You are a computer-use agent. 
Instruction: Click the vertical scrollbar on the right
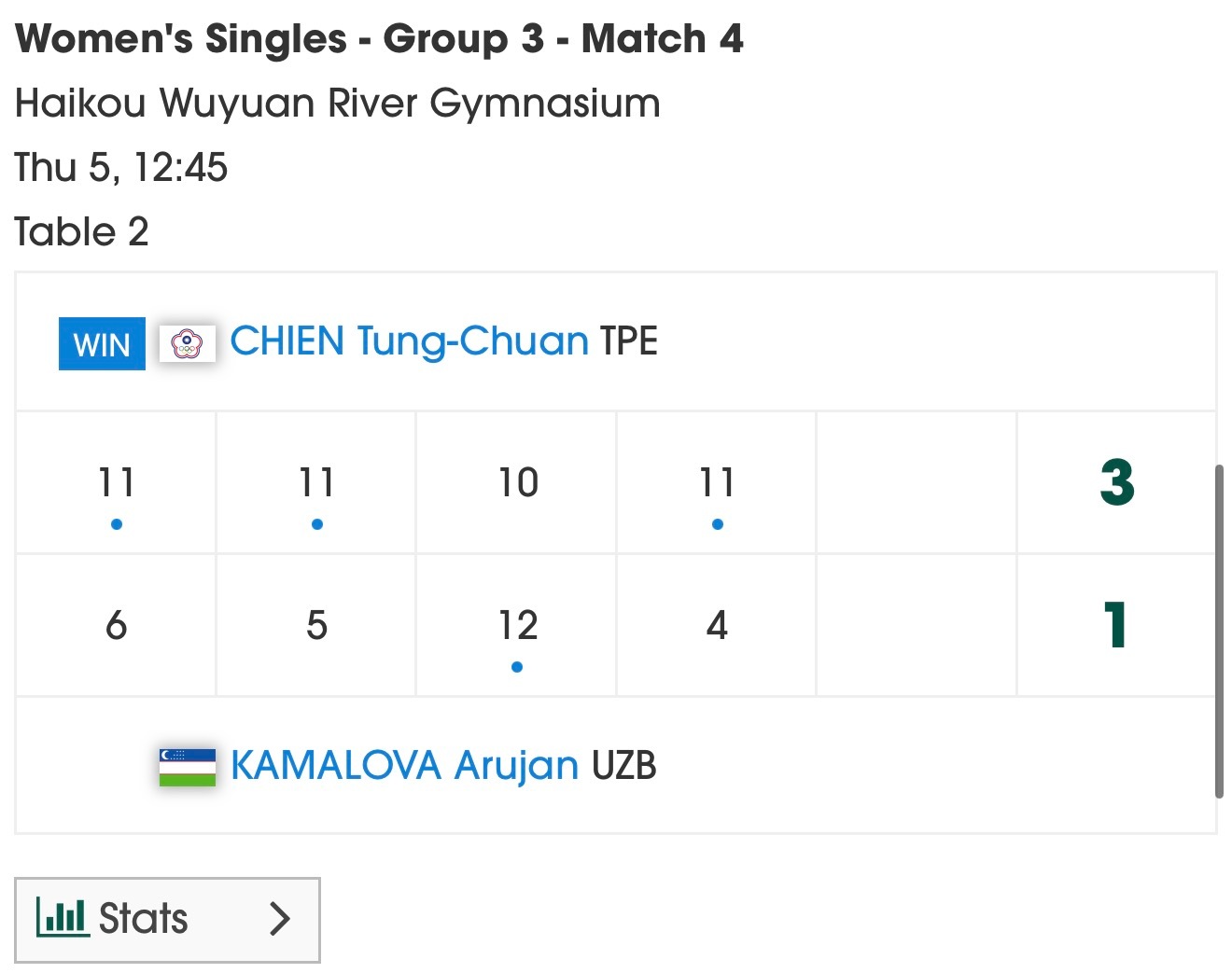click(x=1219, y=632)
